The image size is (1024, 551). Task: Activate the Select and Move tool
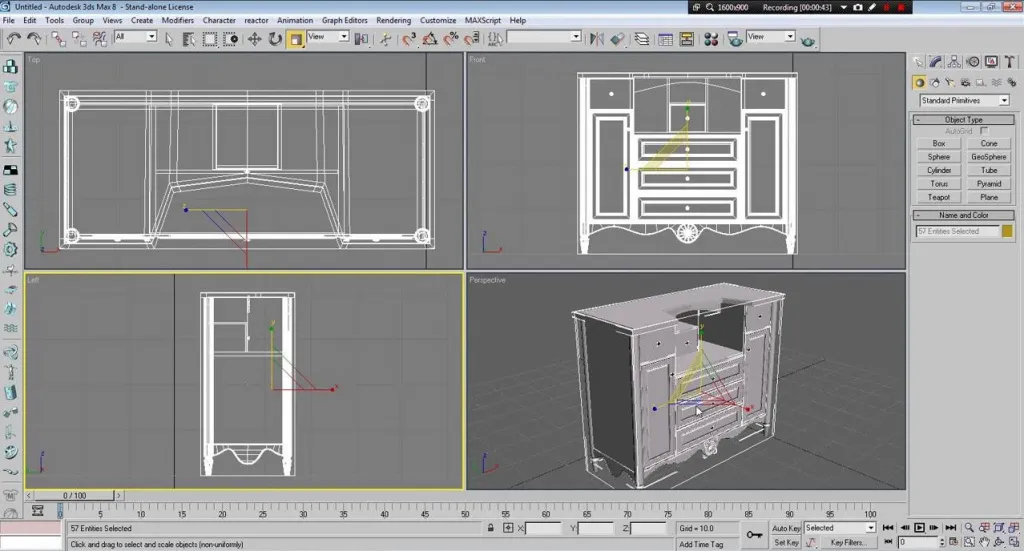[254, 39]
